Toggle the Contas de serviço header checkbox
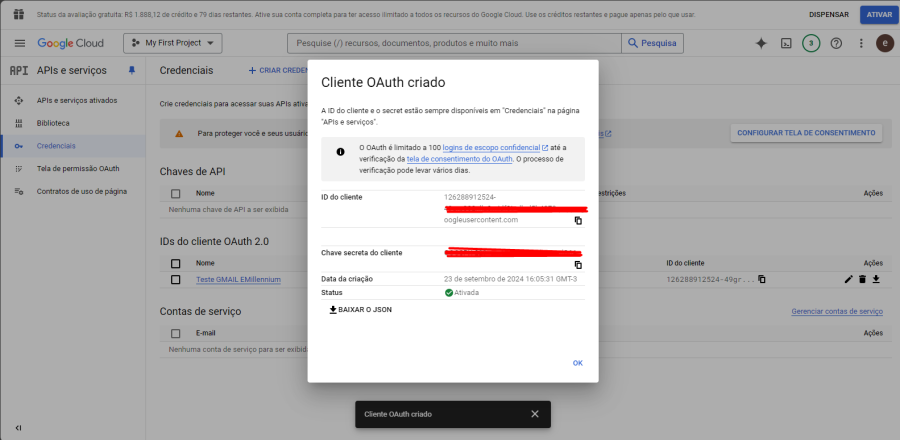This screenshot has width=900, height=440. (x=176, y=333)
